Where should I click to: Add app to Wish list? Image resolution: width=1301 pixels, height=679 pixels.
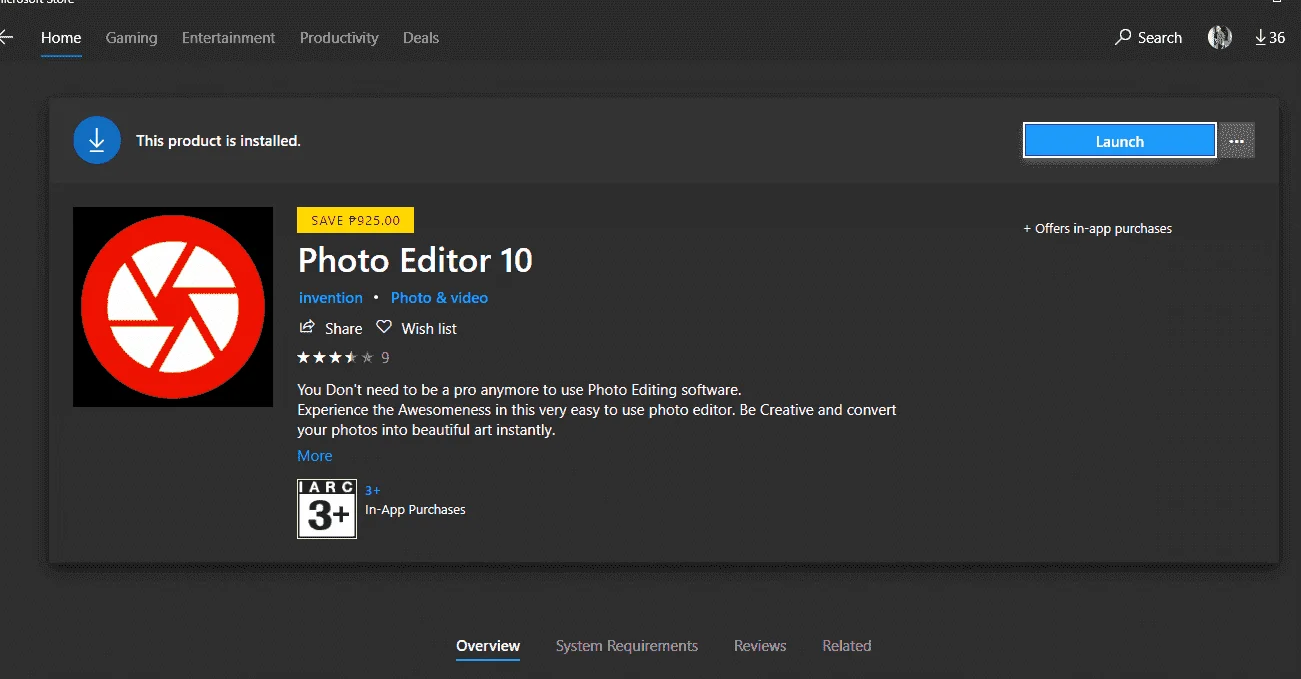click(x=416, y=328)
